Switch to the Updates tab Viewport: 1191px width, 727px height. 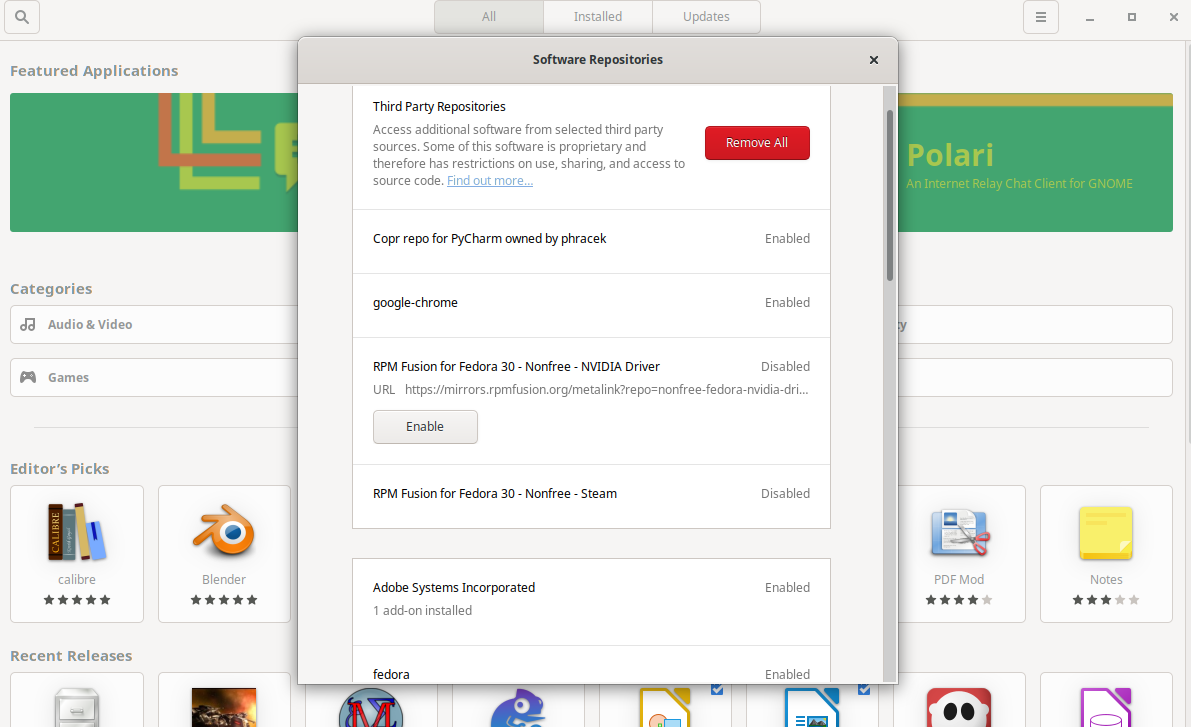(x=706, y=17)
